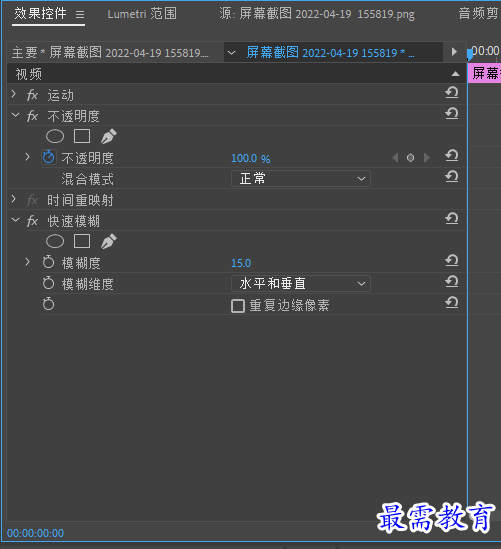This screenshot has height=549, width=501.
Task: Create 4-point polygon mask under 不透明度
Action: (x=82, y=136)
